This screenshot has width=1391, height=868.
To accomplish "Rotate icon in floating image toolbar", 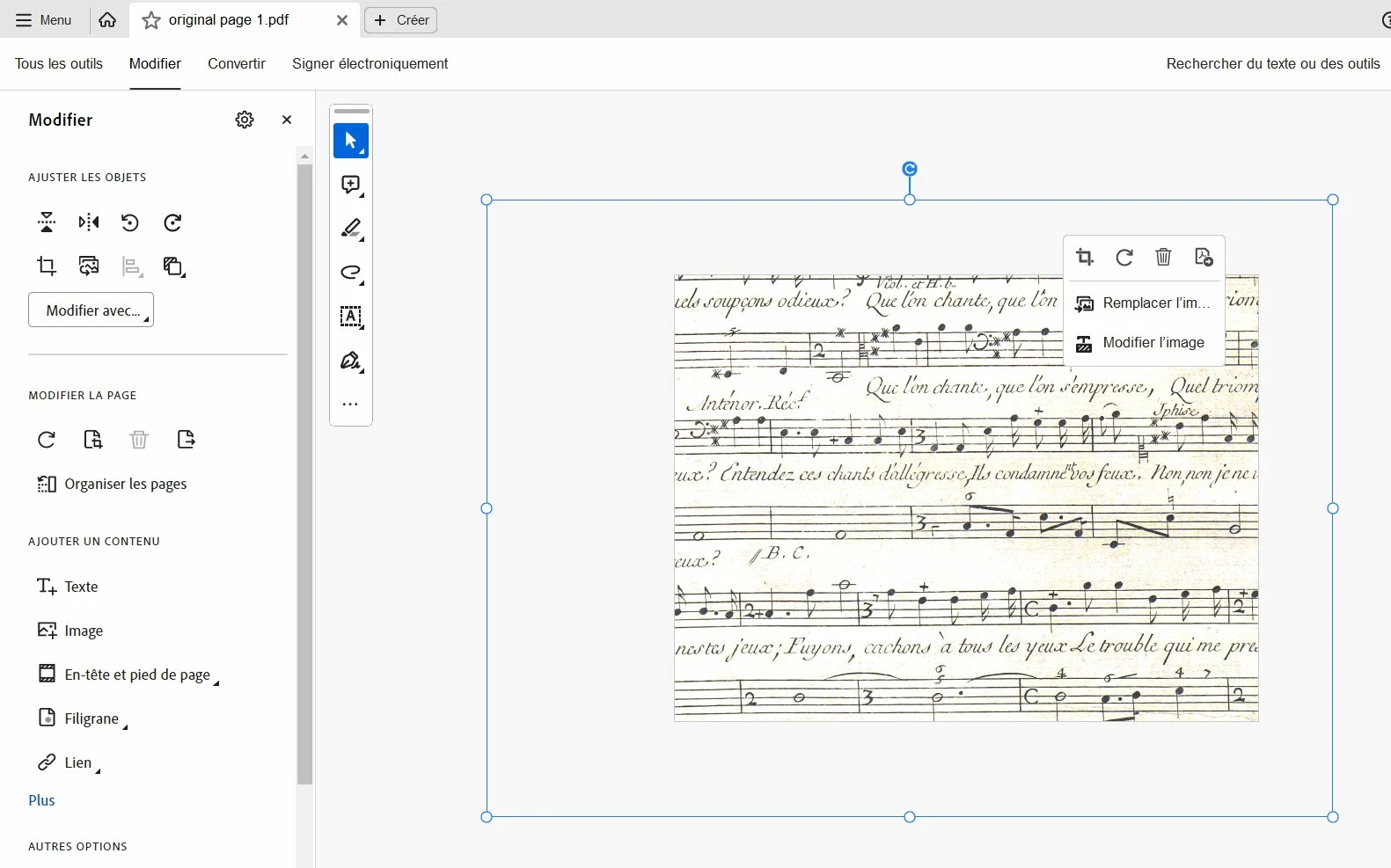I will (x=1124, y=257).
